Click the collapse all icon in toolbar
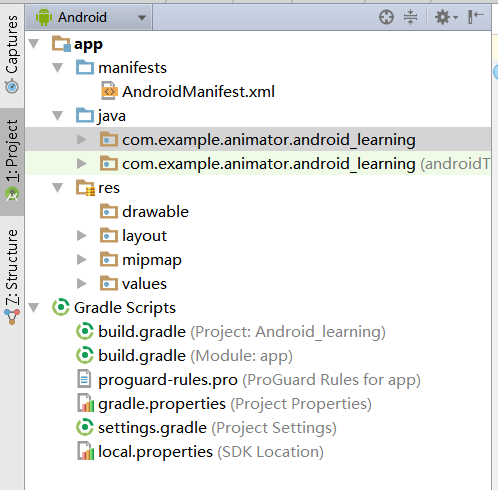Screen dimensions: 498x490 coord(410,17)
